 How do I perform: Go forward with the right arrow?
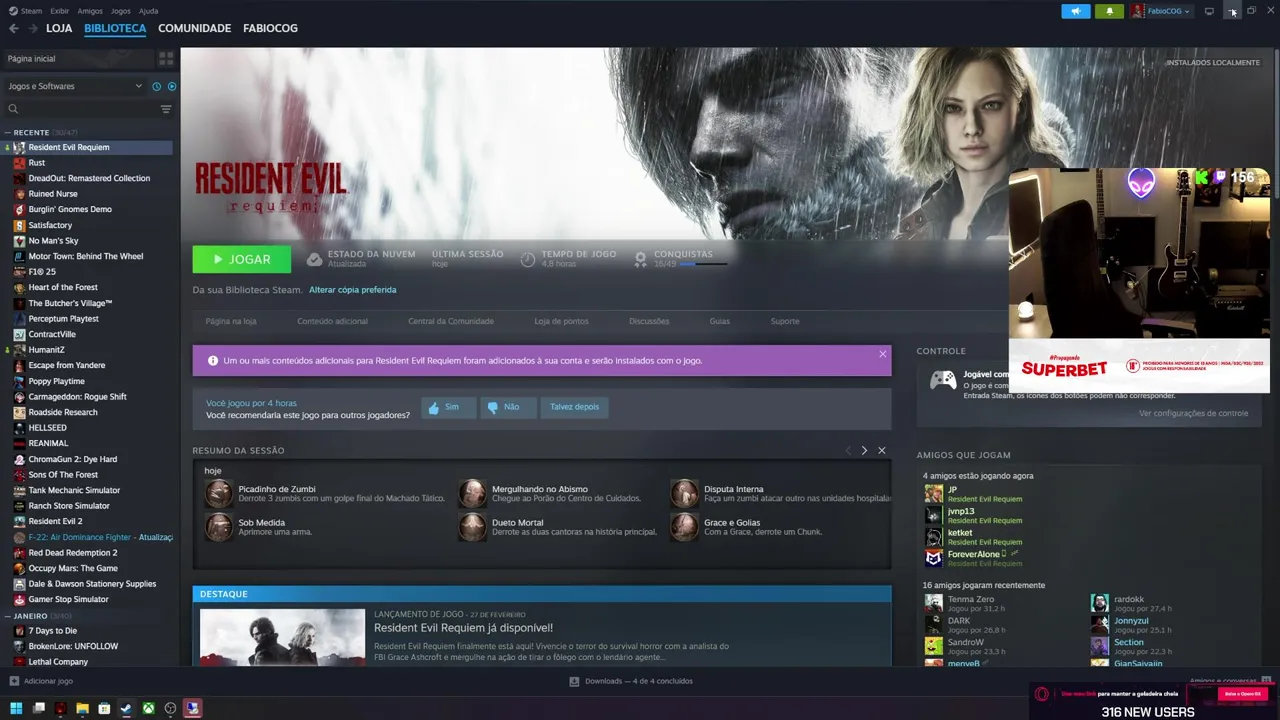[33, 28]
